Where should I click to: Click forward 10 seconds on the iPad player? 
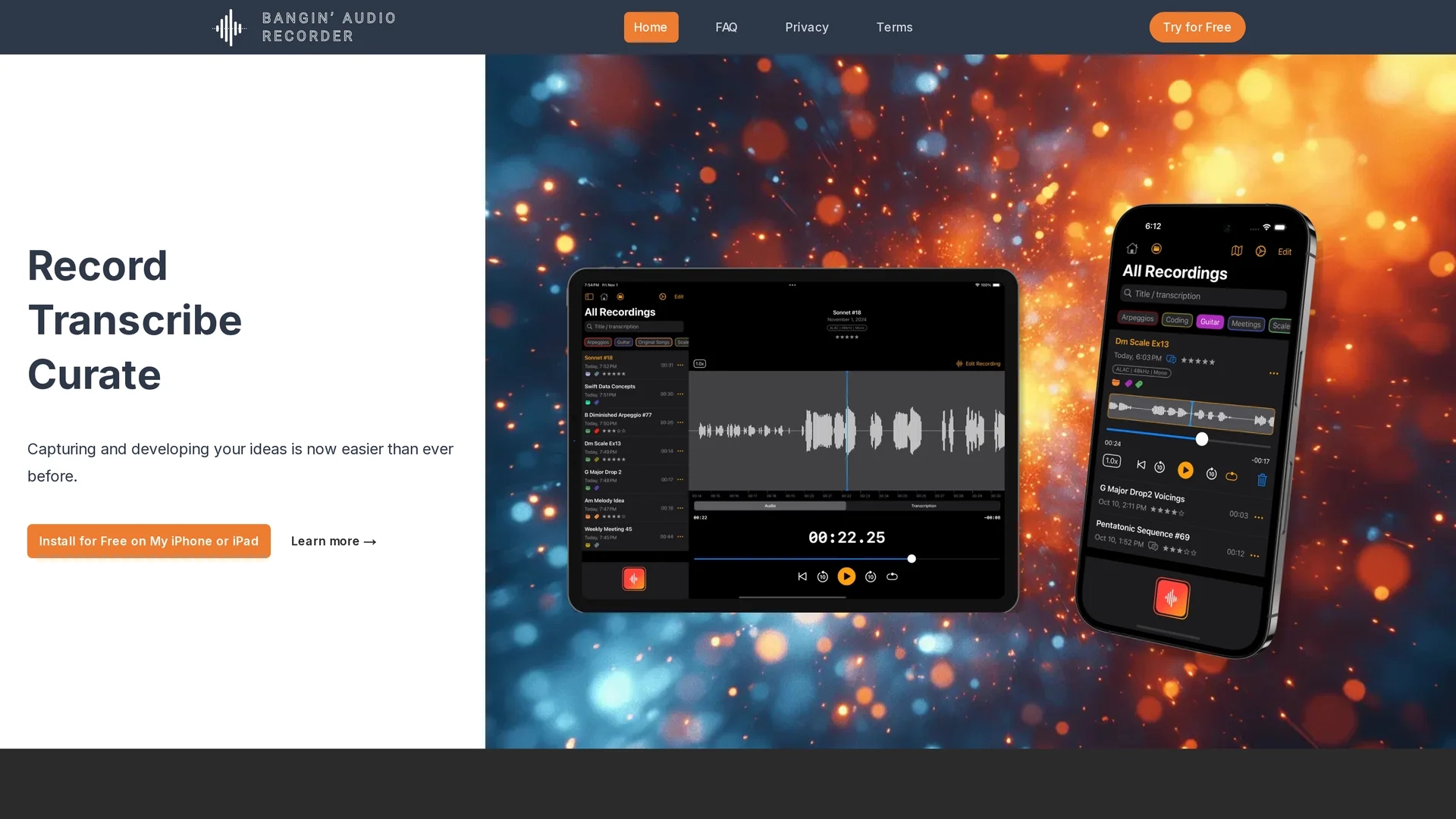(871, 577)
